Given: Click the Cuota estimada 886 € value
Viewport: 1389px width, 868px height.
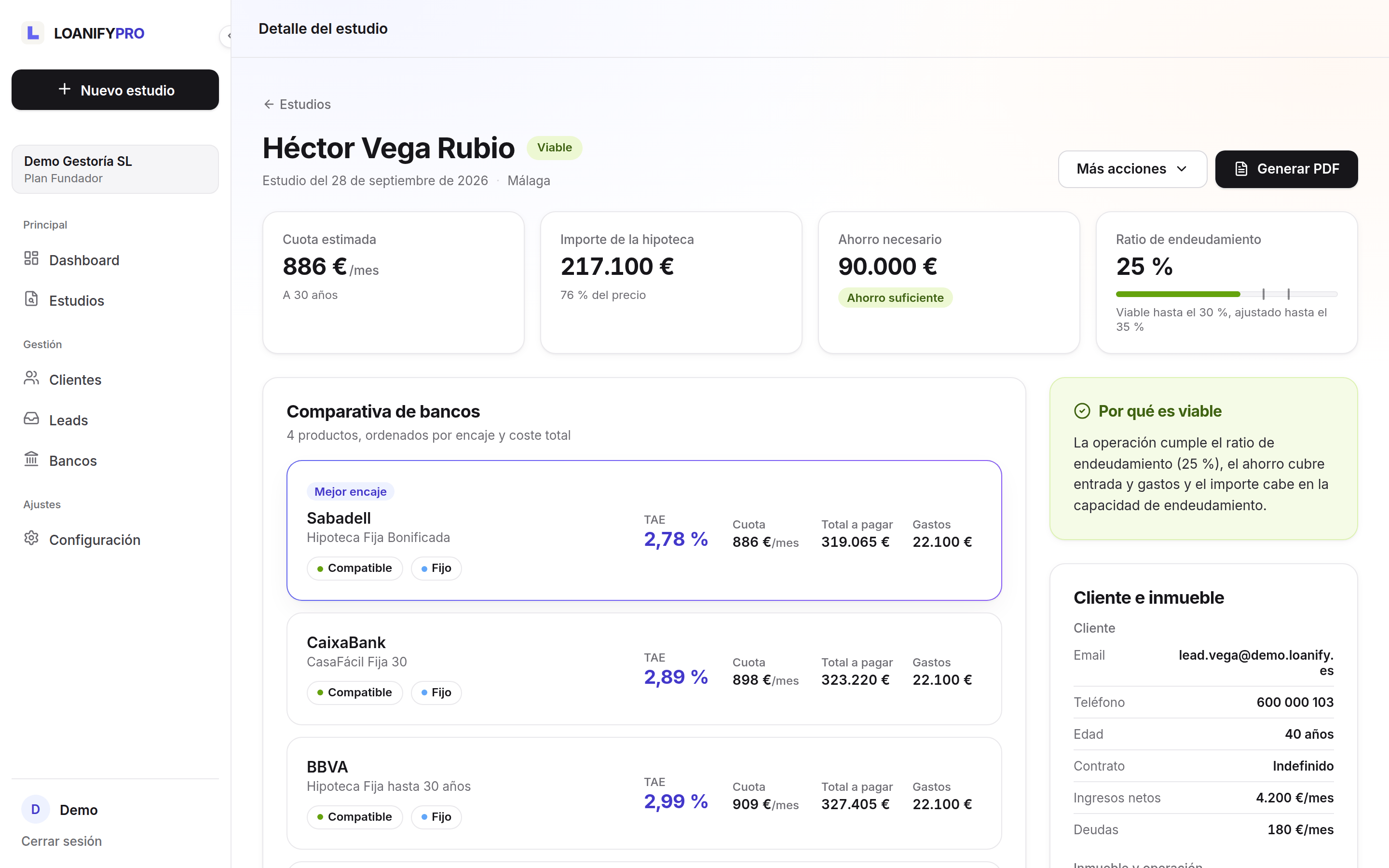Looking at the screenshot, I should pyautogui.click(x=314, y=266).
